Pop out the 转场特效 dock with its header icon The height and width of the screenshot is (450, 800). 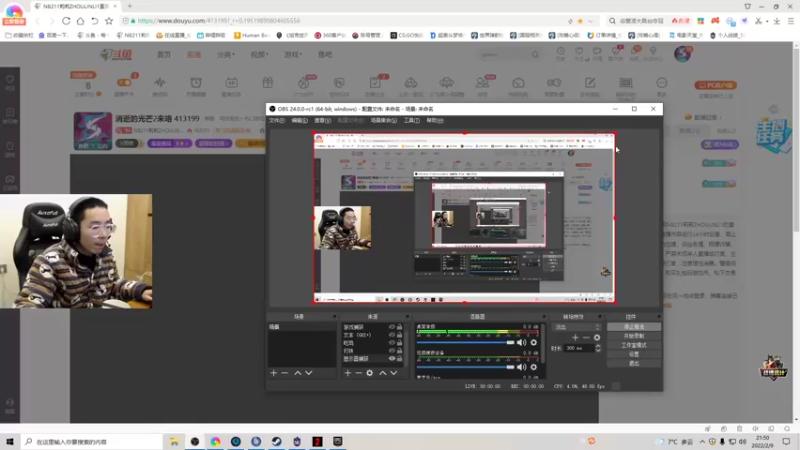(x=599, y=317)
